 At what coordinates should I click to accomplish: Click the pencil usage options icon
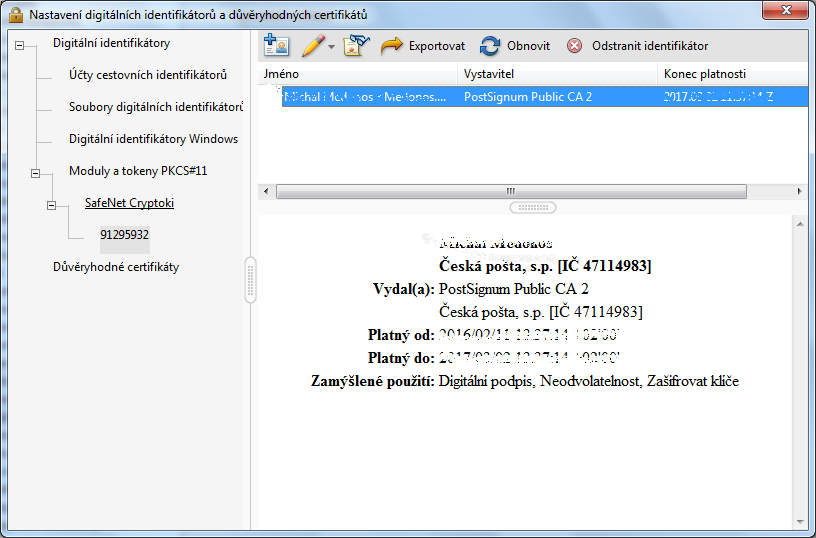point(313,46)
